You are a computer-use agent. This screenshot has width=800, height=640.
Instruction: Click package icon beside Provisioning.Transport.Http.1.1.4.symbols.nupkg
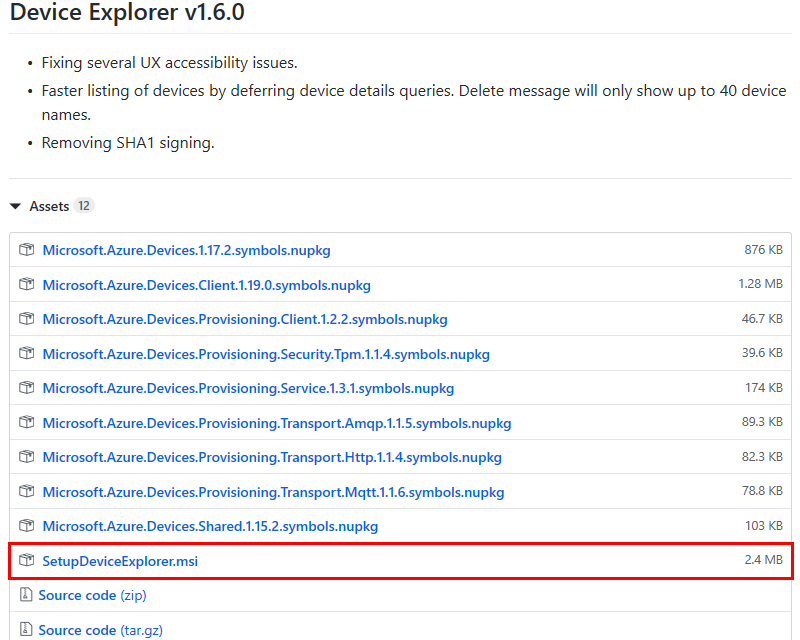pyautogui.click(x=27, y=457)
